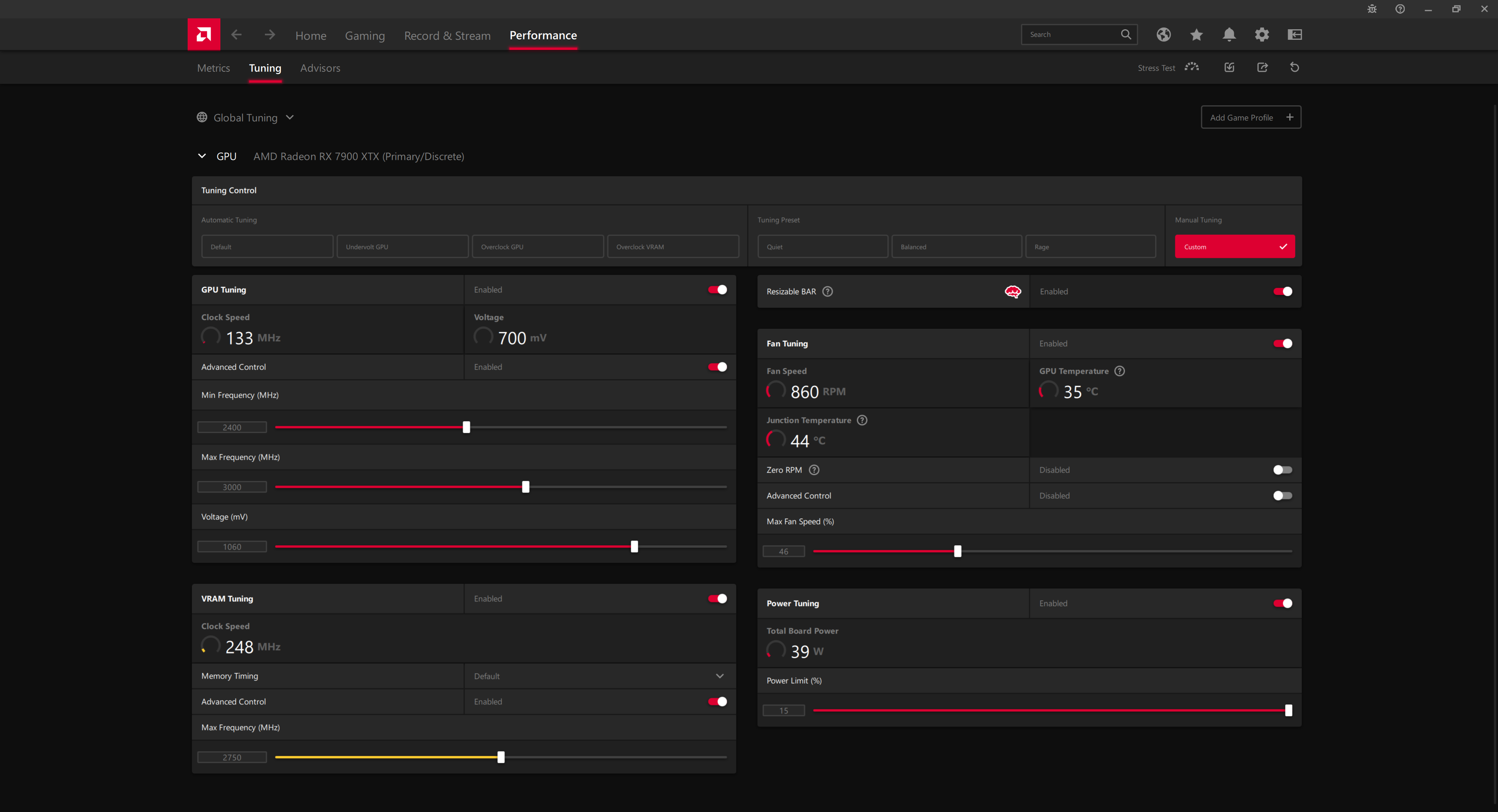Screen dimensions: 1498x812
Task: Switch to the Metrics tab
Action: click(x=213, y=68)
